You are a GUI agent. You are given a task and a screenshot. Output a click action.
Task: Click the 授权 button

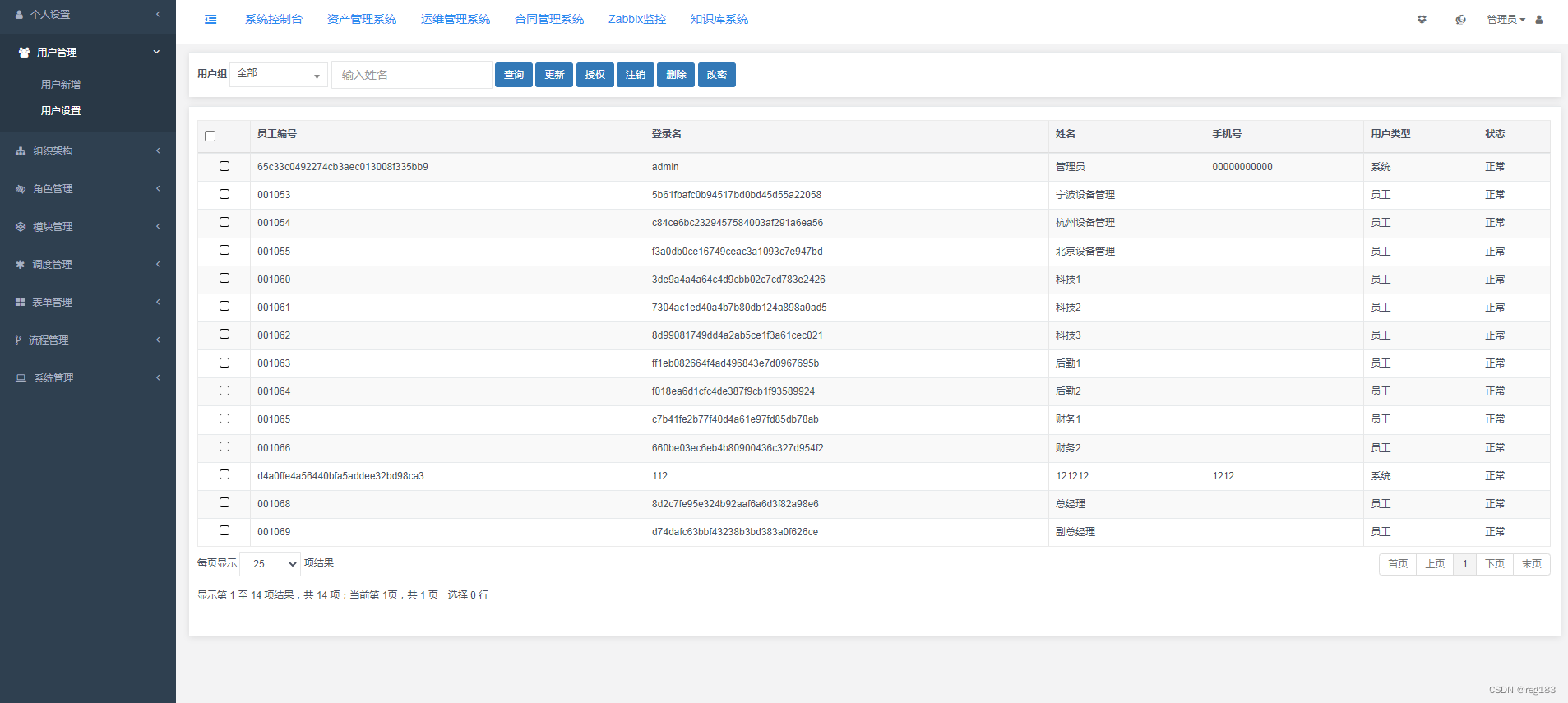(595, 75)
